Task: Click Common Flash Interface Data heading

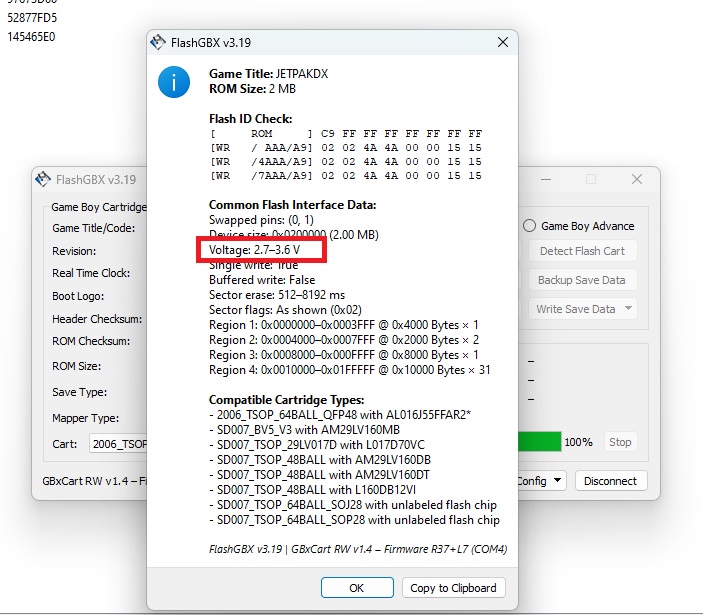Action: coord(292,205)
